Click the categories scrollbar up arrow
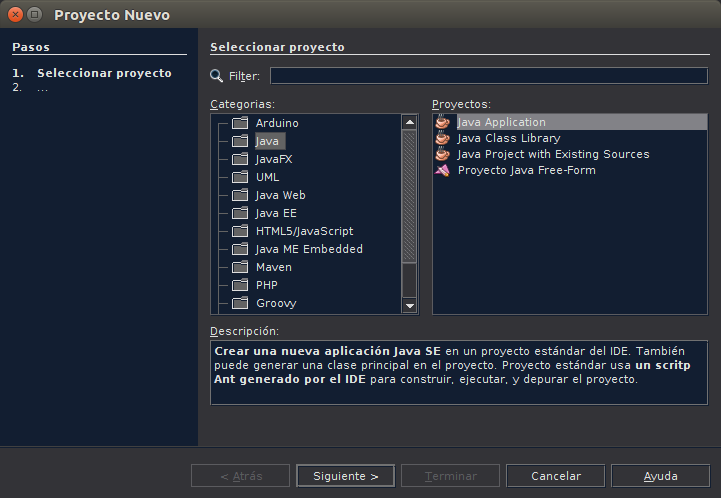The height and width of the screenshot is (498, 721). [x=409, y=122]
